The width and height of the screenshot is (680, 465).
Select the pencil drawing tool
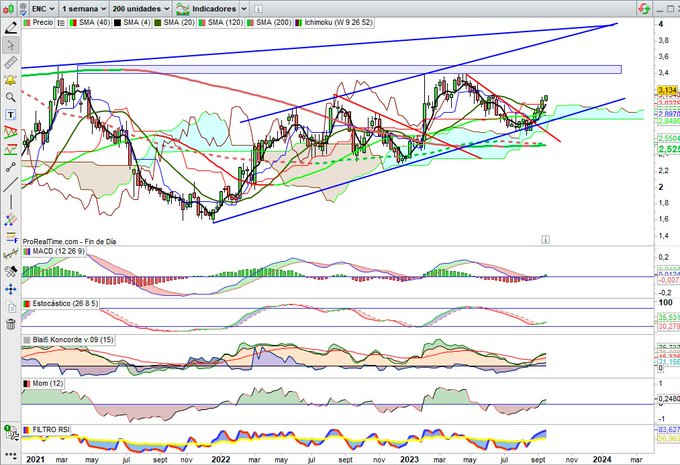[10, 28]
